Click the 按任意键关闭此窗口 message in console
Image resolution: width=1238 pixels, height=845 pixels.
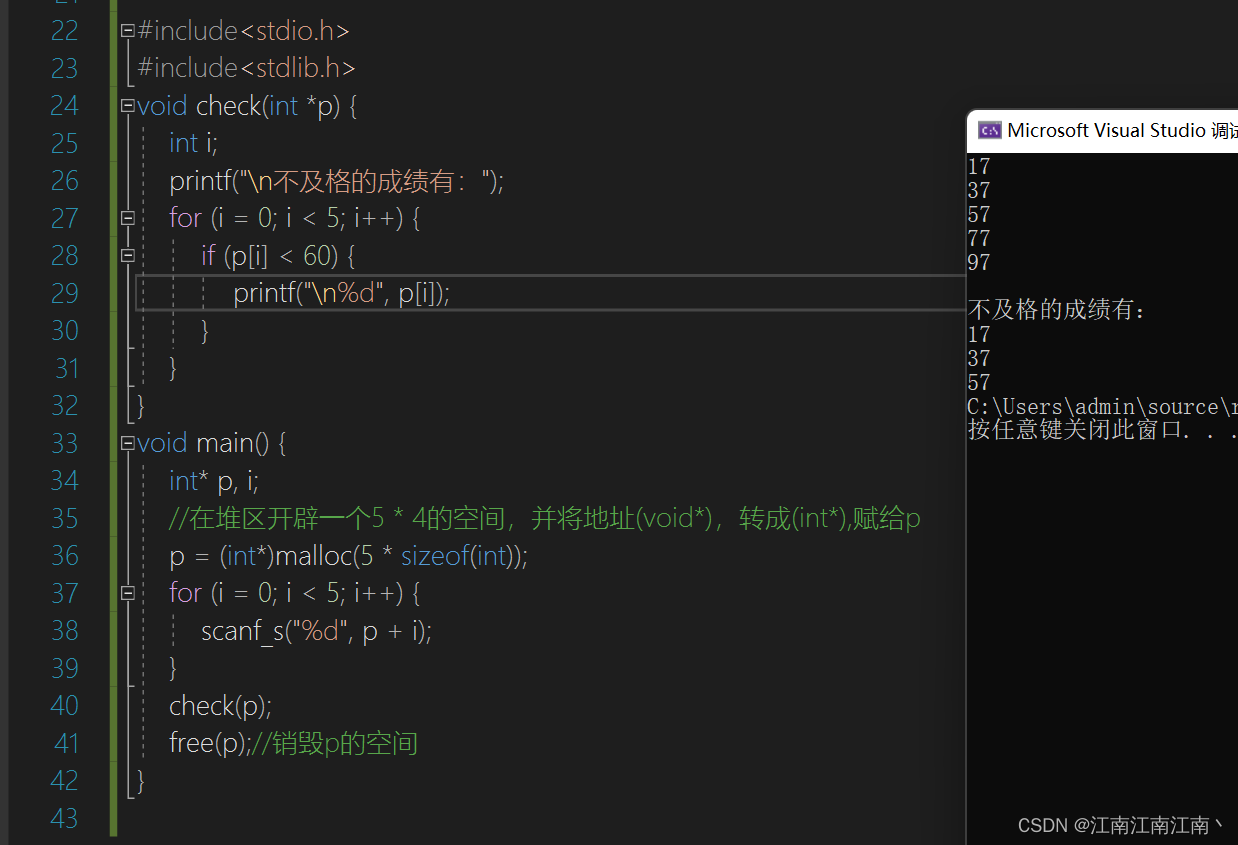coord(1102,431)
